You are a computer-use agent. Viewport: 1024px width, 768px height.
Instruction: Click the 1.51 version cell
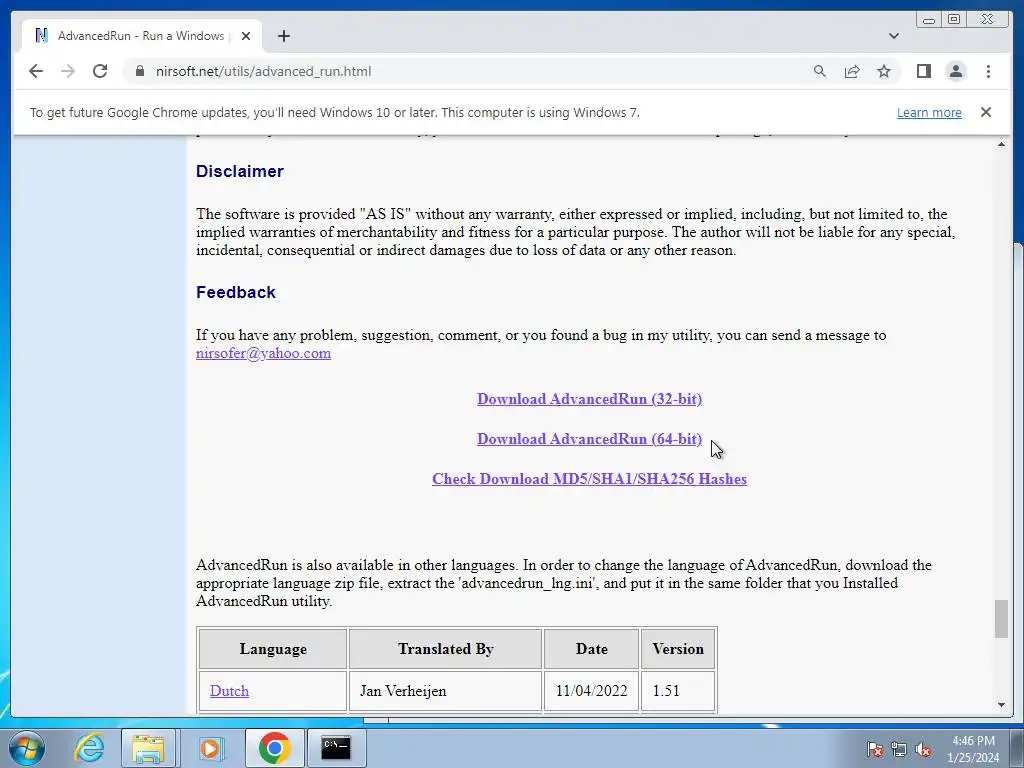678,691
